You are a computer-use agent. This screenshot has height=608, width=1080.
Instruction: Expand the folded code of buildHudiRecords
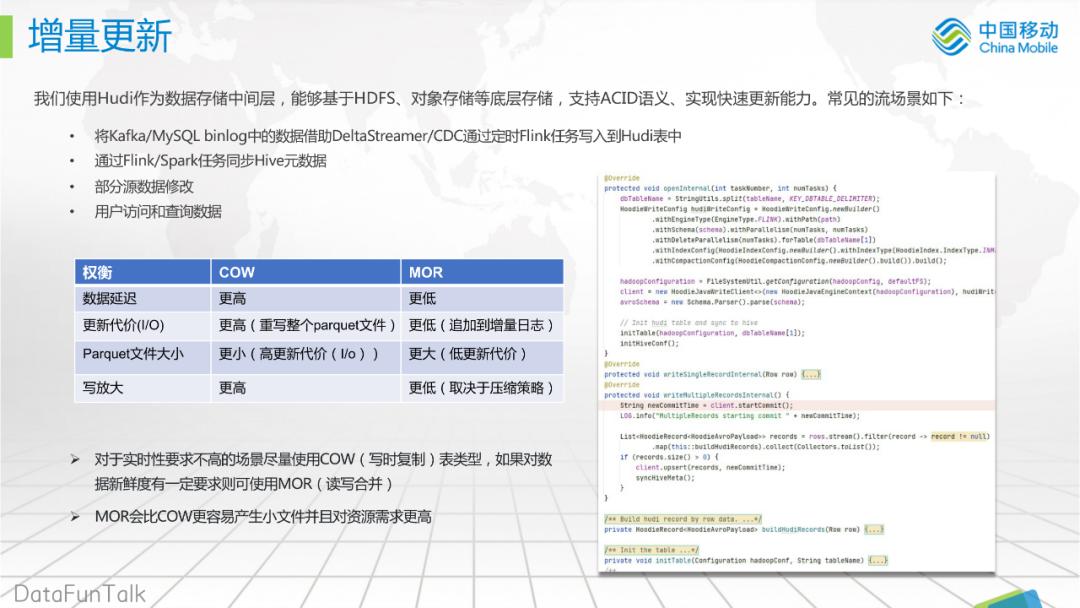pyautogui.click(x=873, y=528)
